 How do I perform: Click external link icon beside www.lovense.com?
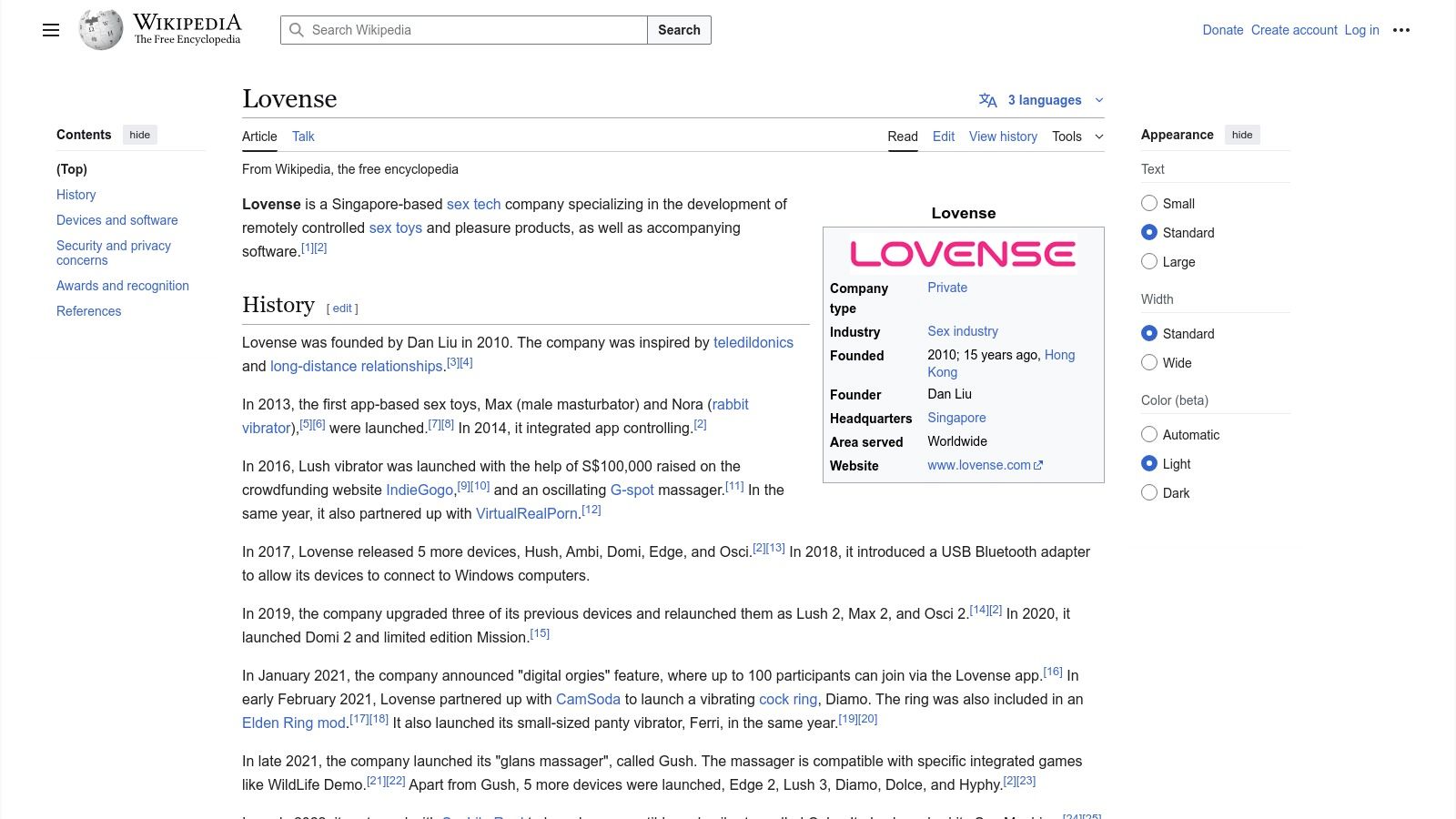[1038, 465]
